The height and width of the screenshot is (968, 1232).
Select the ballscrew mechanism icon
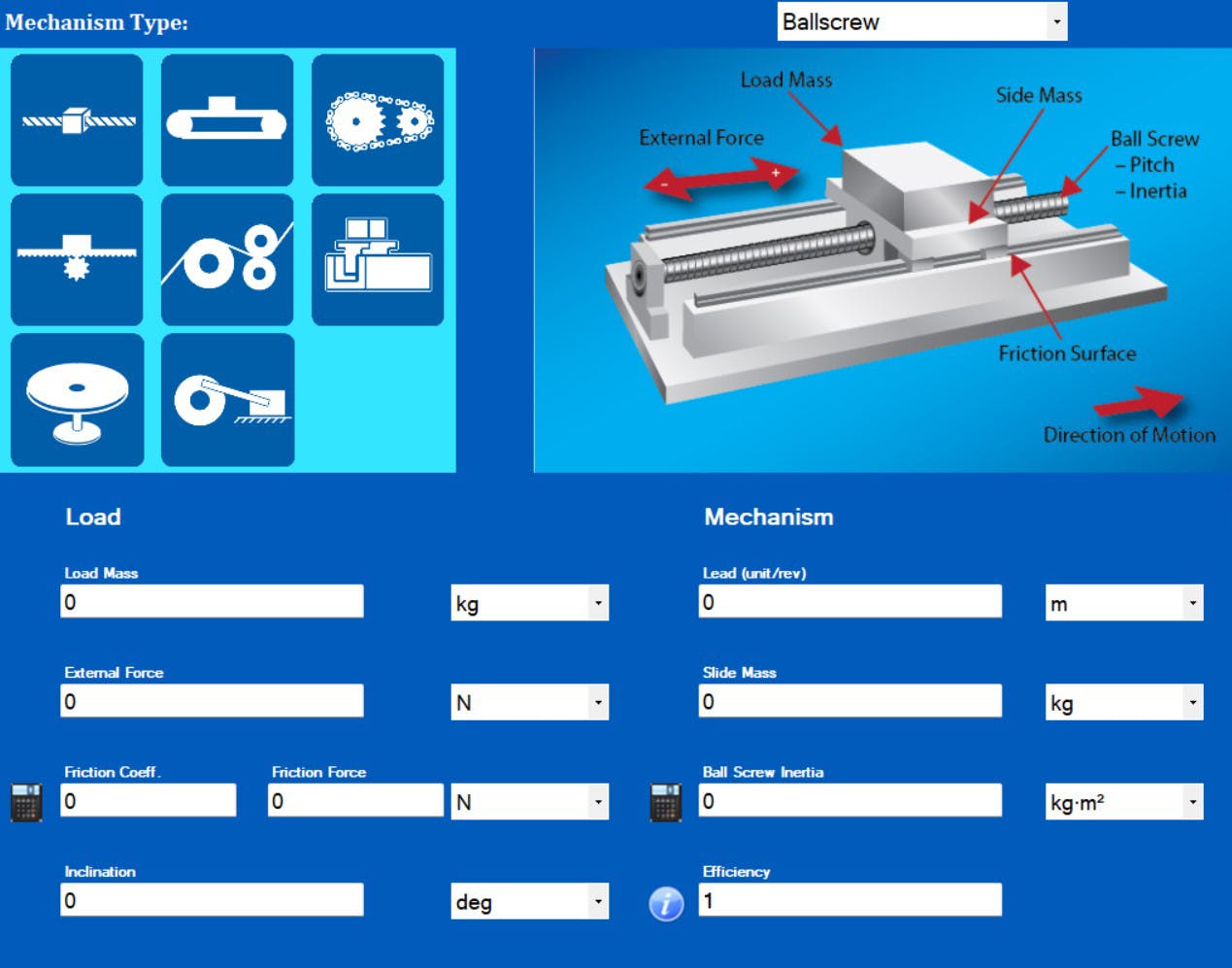point(77,120)
